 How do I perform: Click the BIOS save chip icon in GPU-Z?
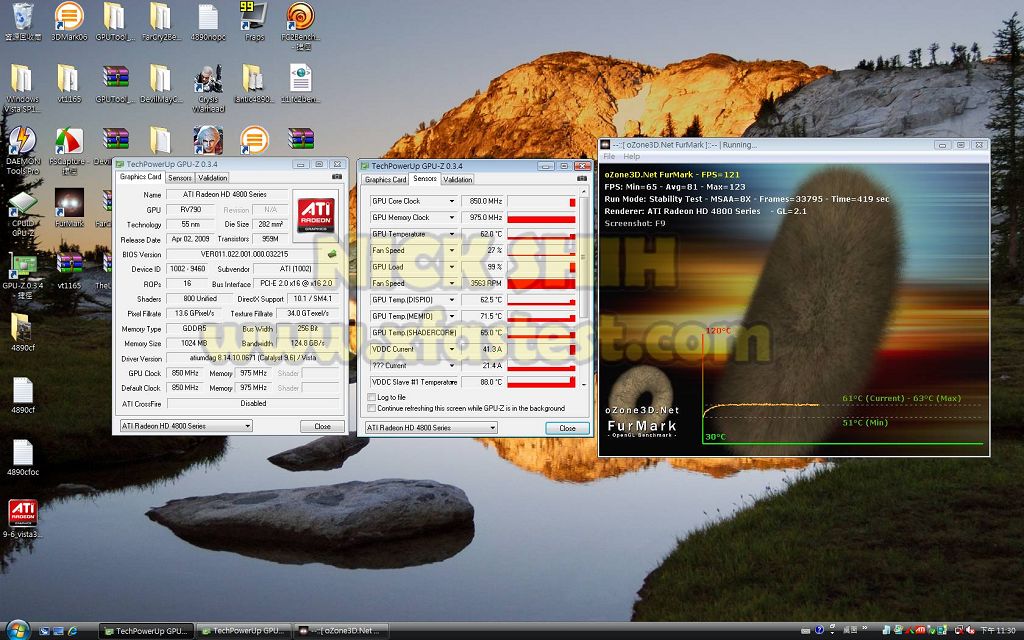pyautogui.click(x=331, y=254)
